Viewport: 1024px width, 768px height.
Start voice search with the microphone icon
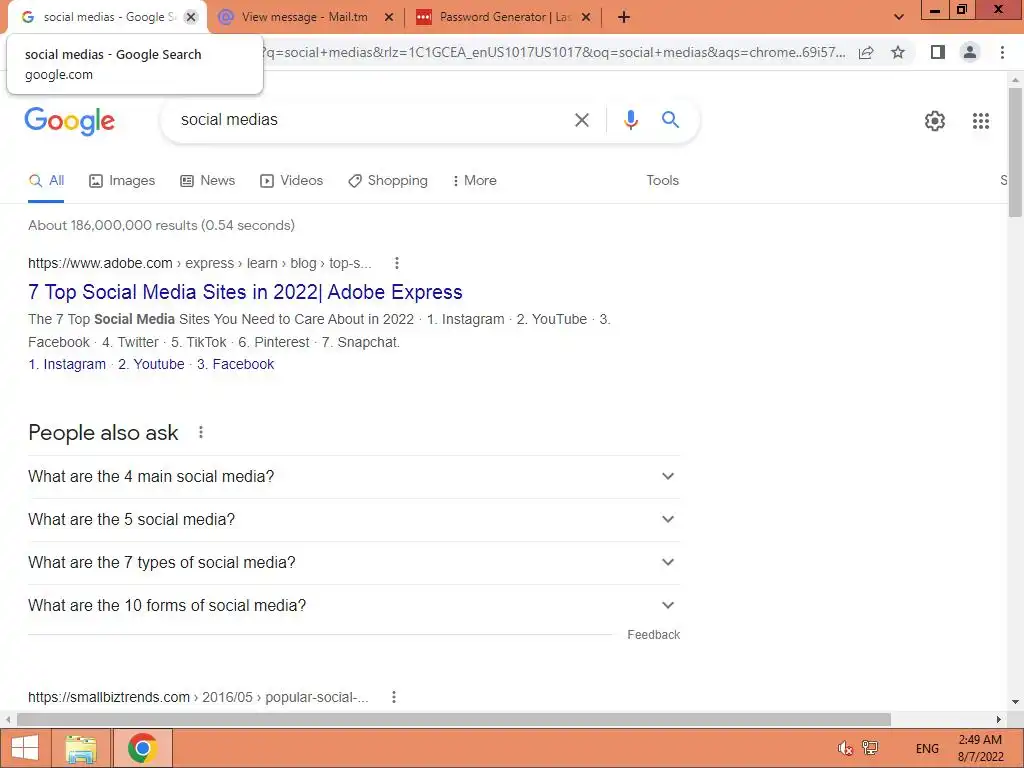(630, 120)
